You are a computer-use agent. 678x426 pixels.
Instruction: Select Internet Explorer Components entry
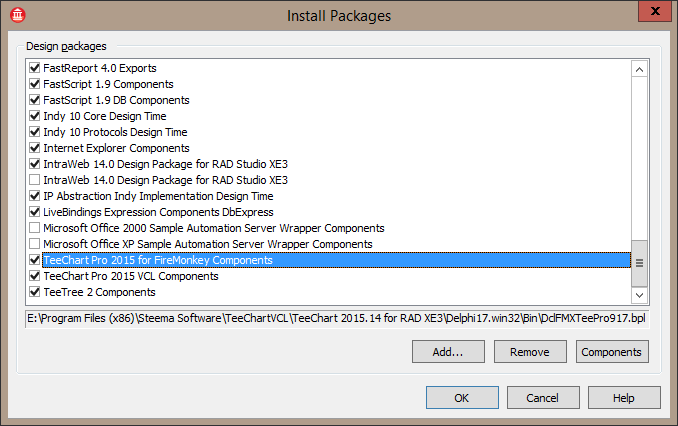tap(116, 148)
